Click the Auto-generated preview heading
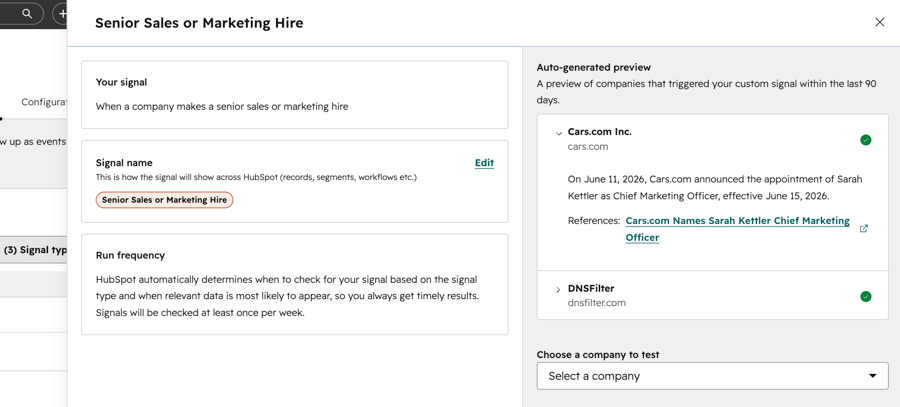The width and height of the screenshot is (900, 407). pyautogui.click(x=593, y=67)
